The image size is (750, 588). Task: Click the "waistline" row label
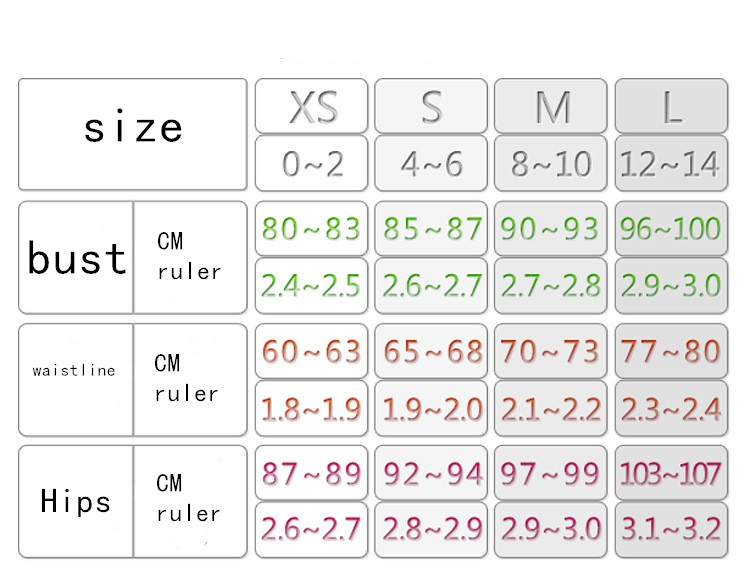point(74,371)
